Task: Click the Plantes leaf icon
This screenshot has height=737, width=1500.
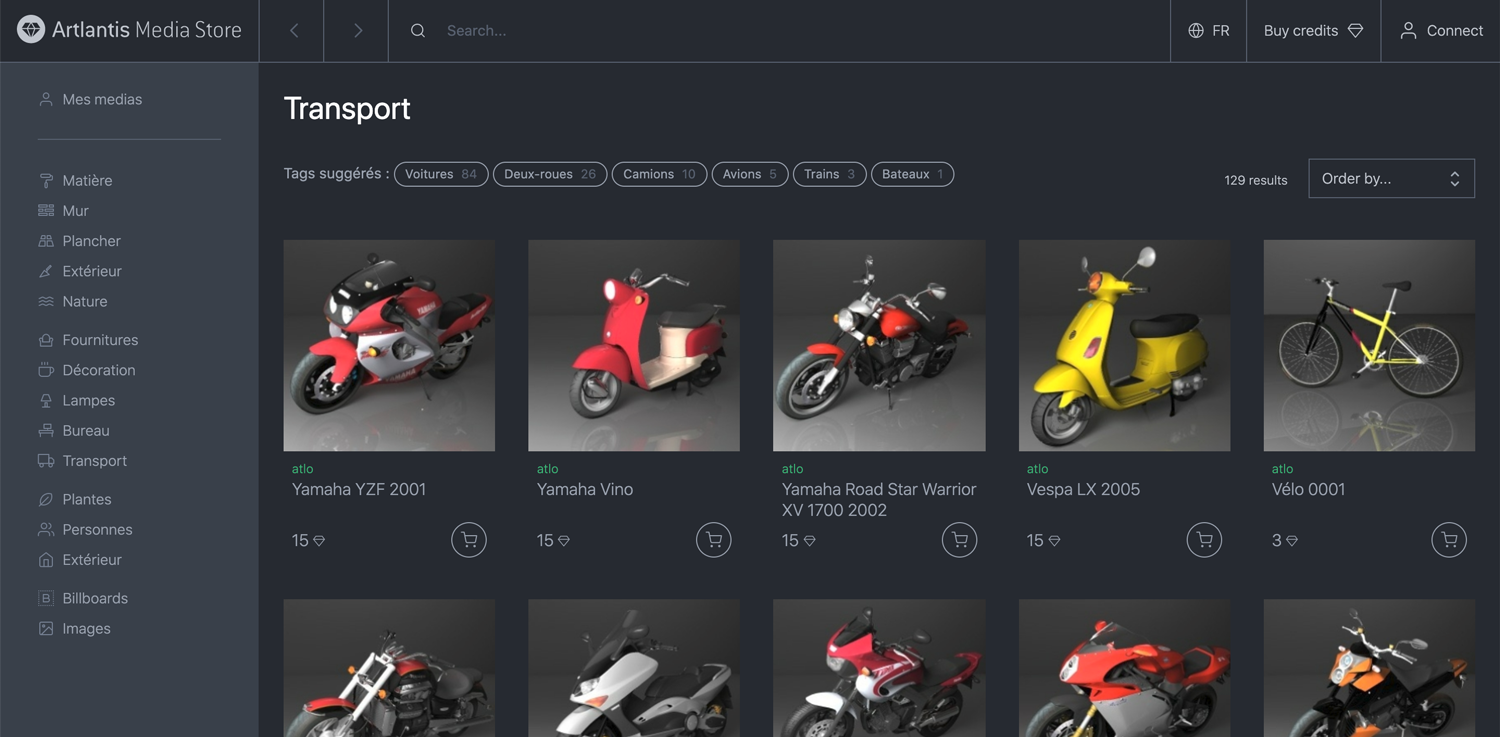Action: coord(46,499)
